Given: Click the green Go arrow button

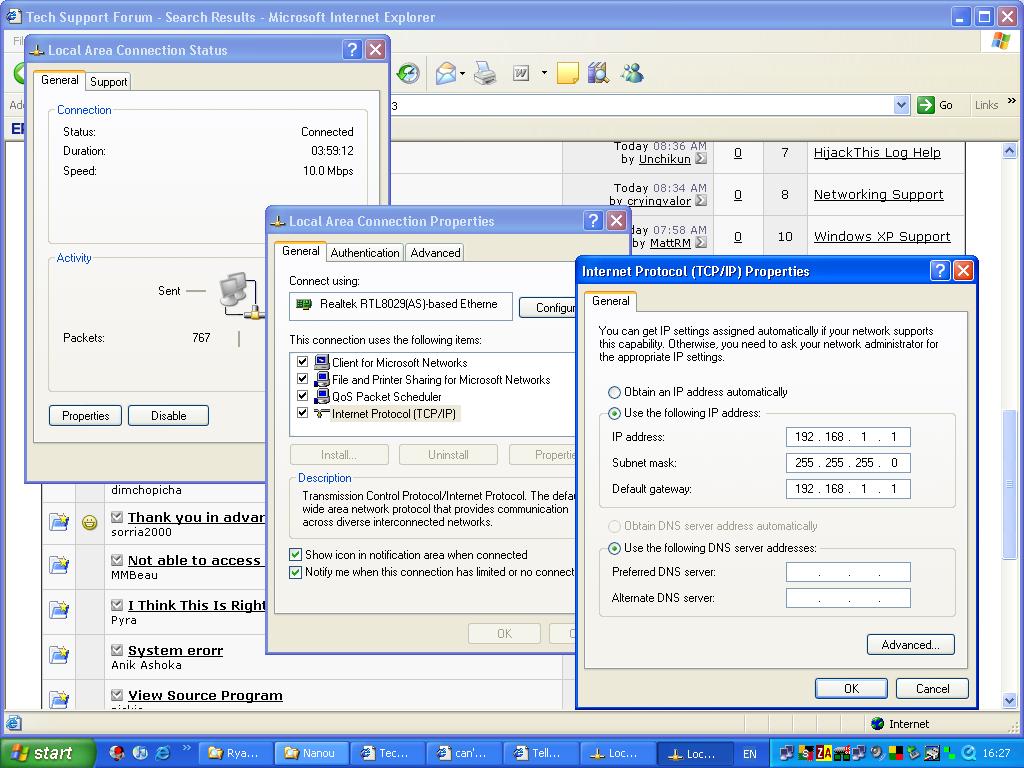Looking at the screenshot, I should 925,105.
